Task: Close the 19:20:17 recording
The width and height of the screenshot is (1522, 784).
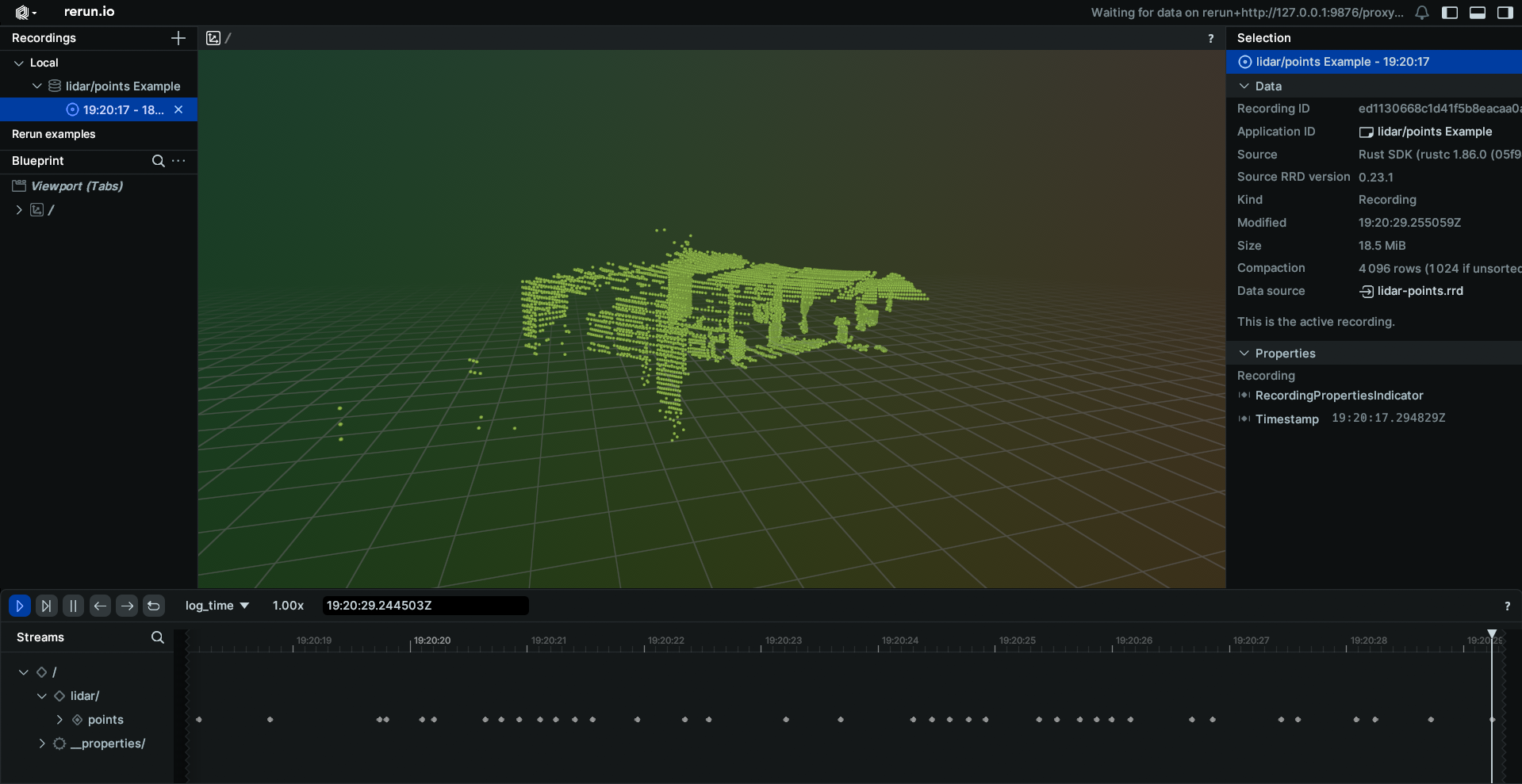Action: pyautogui.click(x=178, y=110)
